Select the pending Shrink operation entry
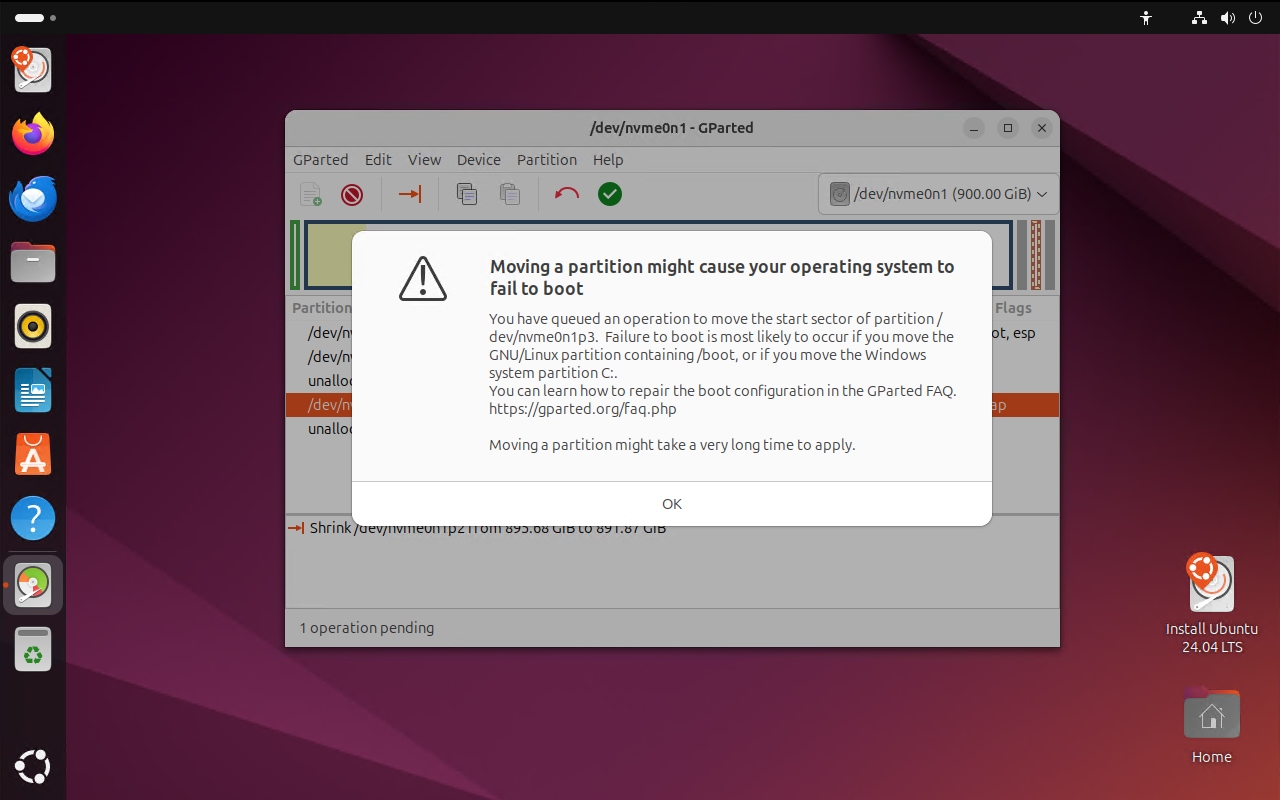This screenshot has width=1280, height=800. click(478, 528)
